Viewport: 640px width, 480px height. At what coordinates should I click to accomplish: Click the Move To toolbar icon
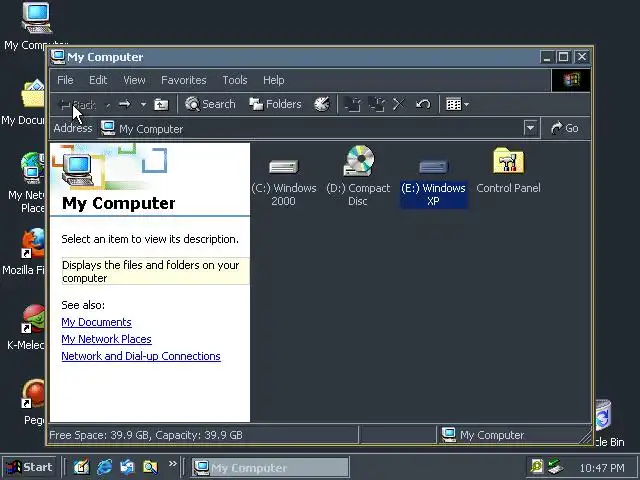point(352,104)
